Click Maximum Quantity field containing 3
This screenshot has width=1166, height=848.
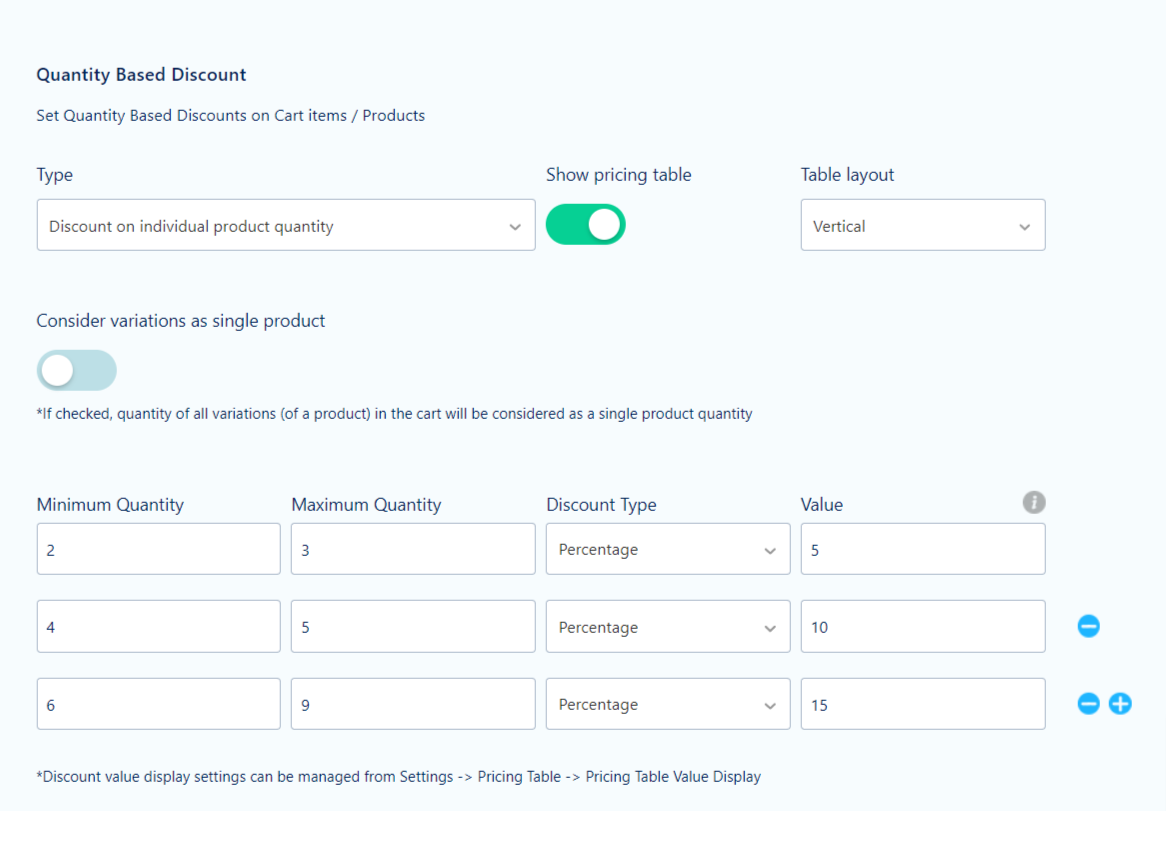tap(413, 550)
